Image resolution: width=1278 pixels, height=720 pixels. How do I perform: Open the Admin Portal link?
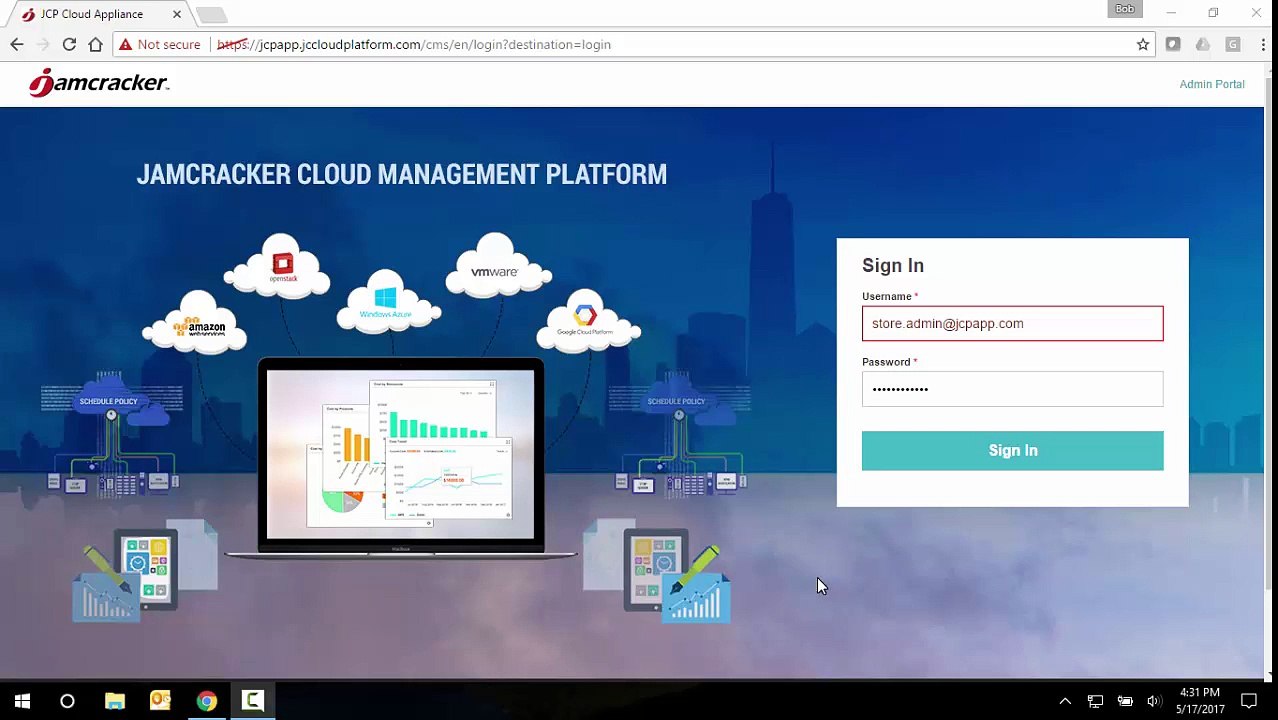click(1211, 84)
